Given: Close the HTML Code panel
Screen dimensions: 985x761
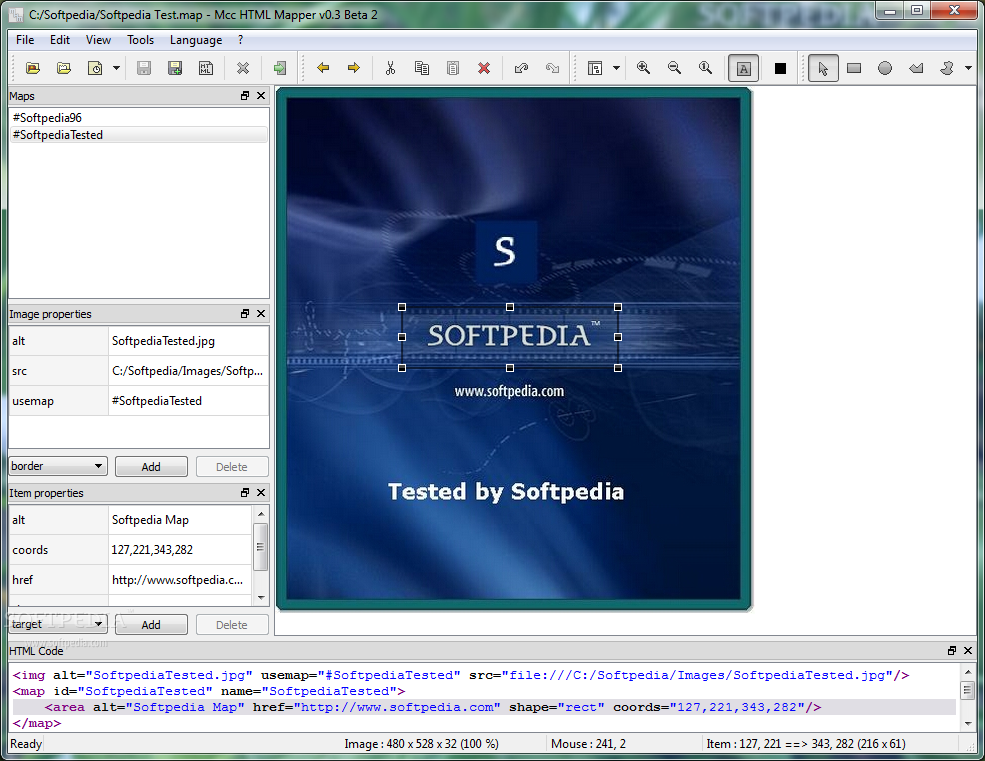Looking at the screenshot, I should (x=968, y=650).
